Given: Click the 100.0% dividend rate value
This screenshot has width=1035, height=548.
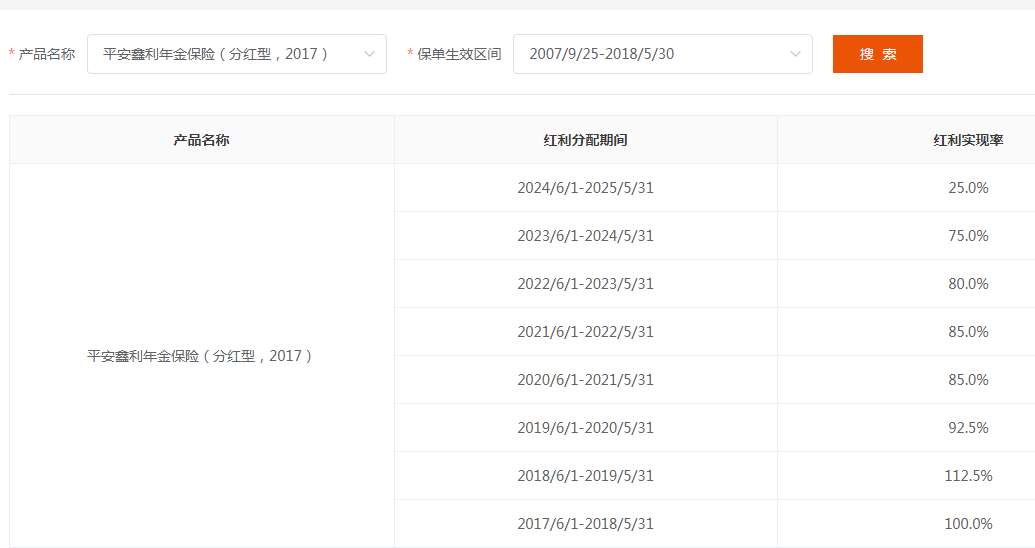Looking at the screenshot, I should click(x=968, y=524).
